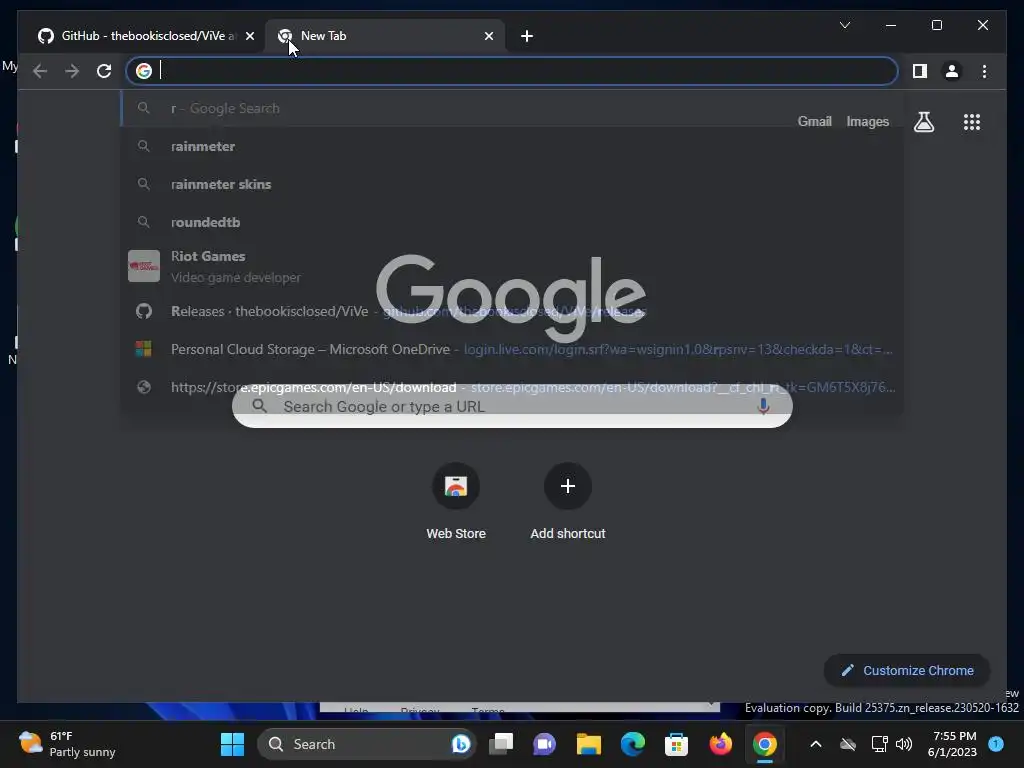The image size is (1024, 768).
Task: Reload the current page
Action: coord(104,71)
